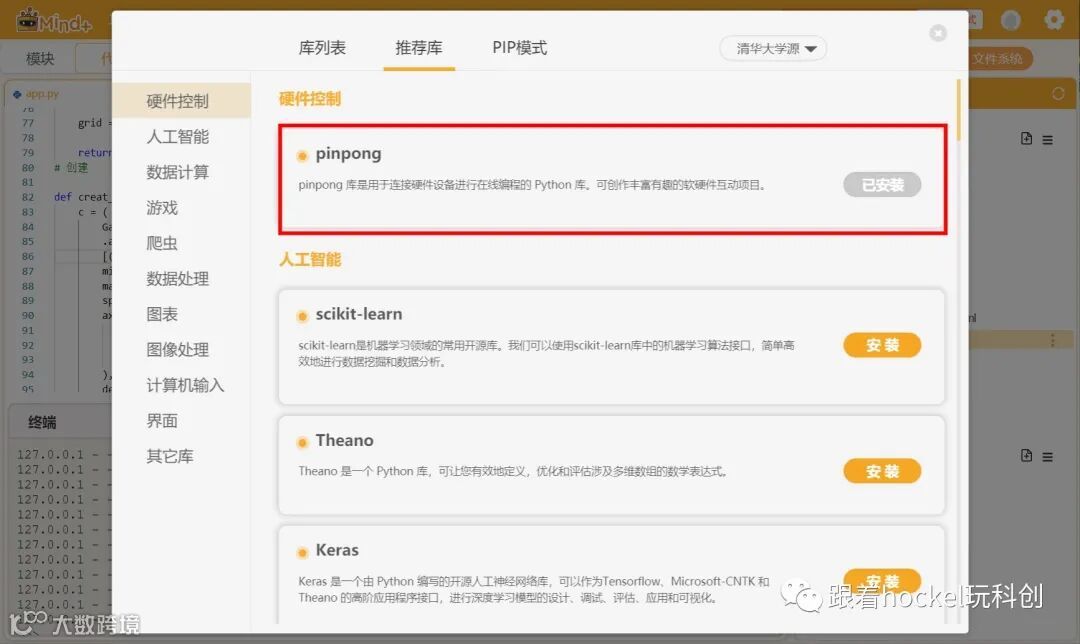The width and height of the screenshot is (1080, 644).
Task: Click the lower new file icon on right panel
Action: 1026,455
